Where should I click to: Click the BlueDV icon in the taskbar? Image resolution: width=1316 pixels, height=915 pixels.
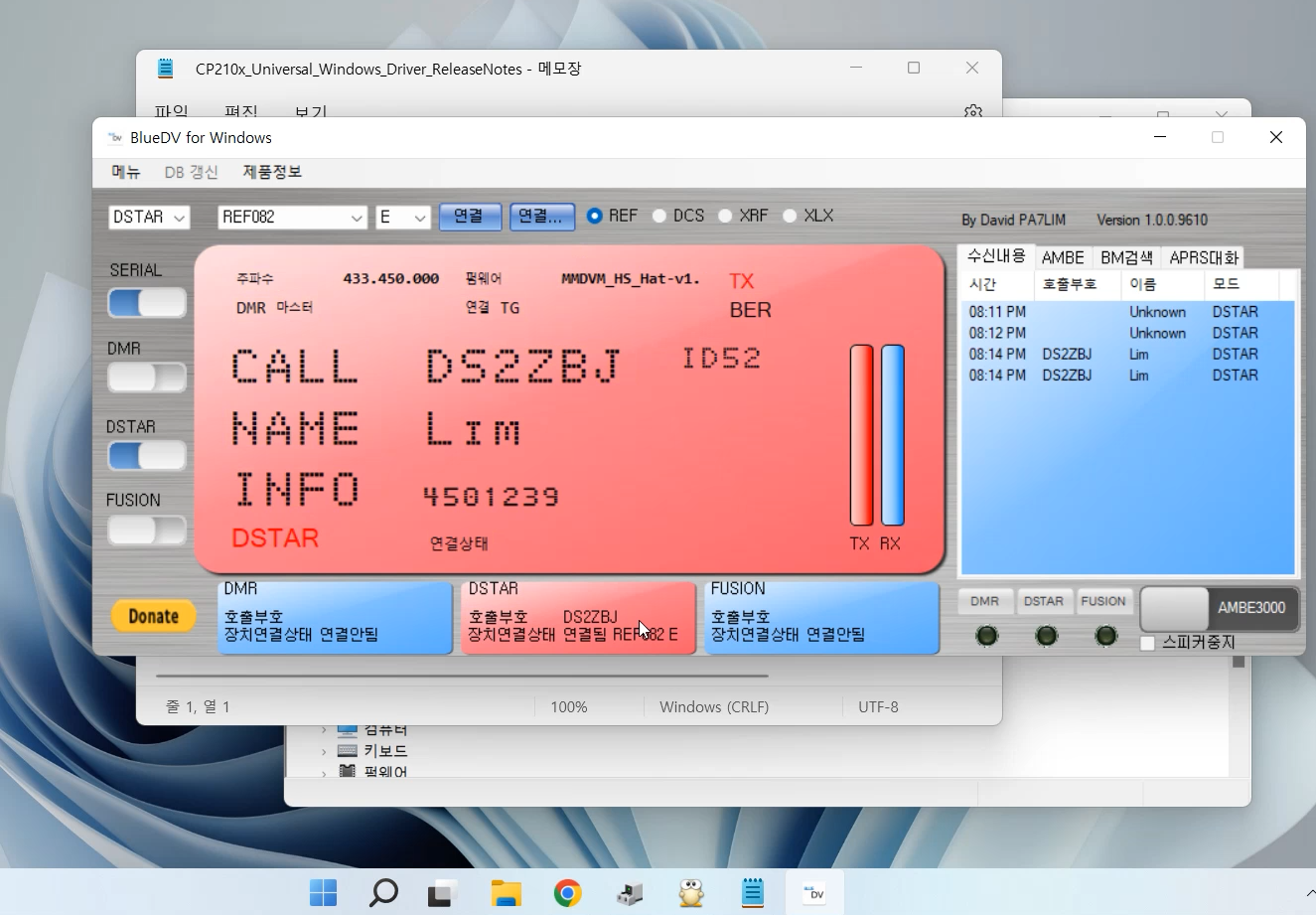click(814, 893)
